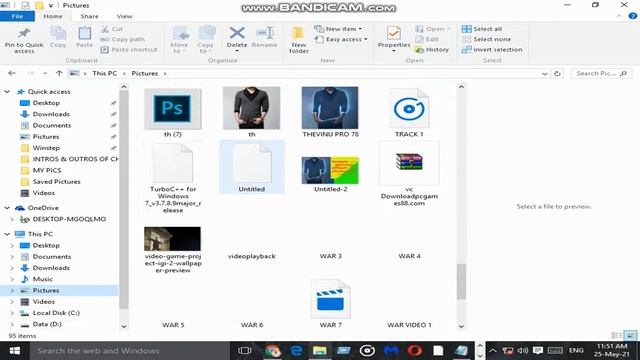Click the History ribbon button
Viewport: 640px width, 360px height.
click(432, 49)
